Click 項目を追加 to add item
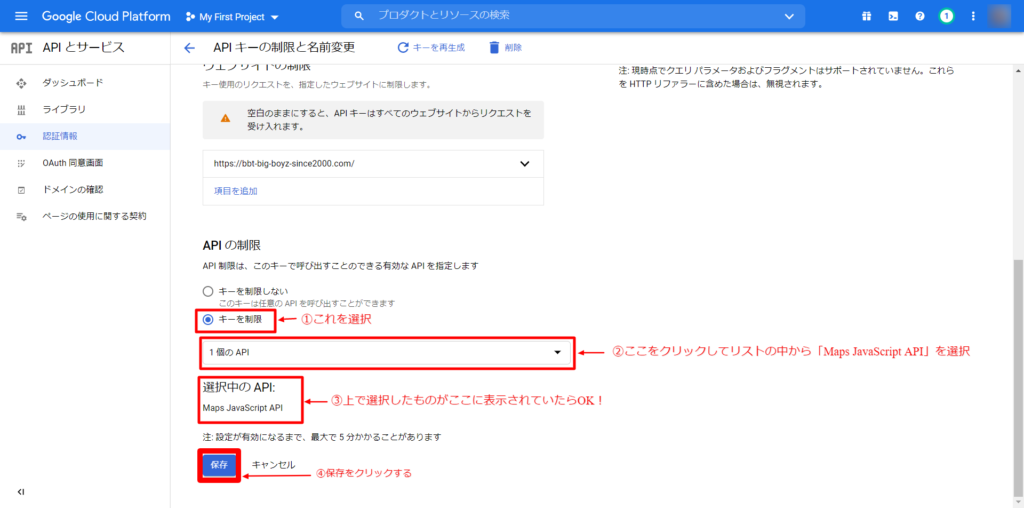1024x508 pixels. (235, 191)
